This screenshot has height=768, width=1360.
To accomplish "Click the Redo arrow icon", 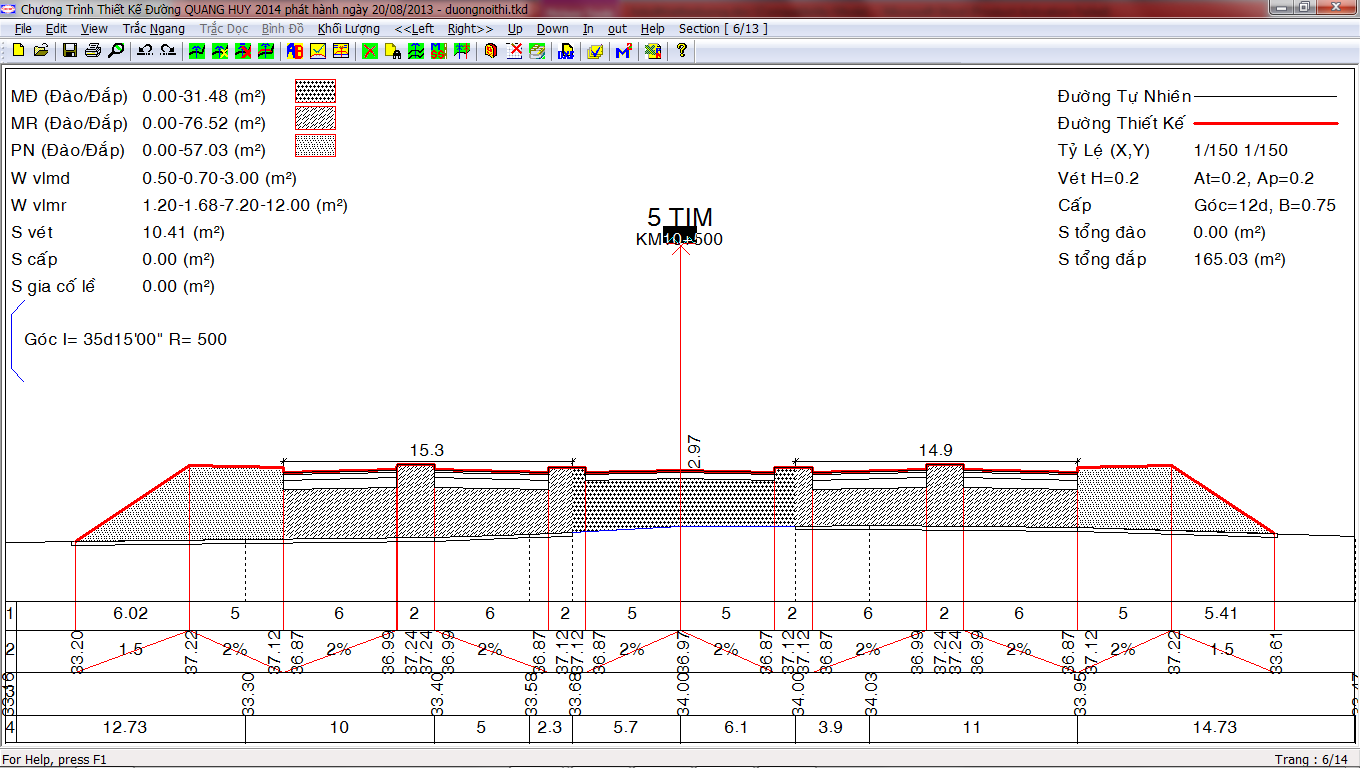I will [168, 50].
